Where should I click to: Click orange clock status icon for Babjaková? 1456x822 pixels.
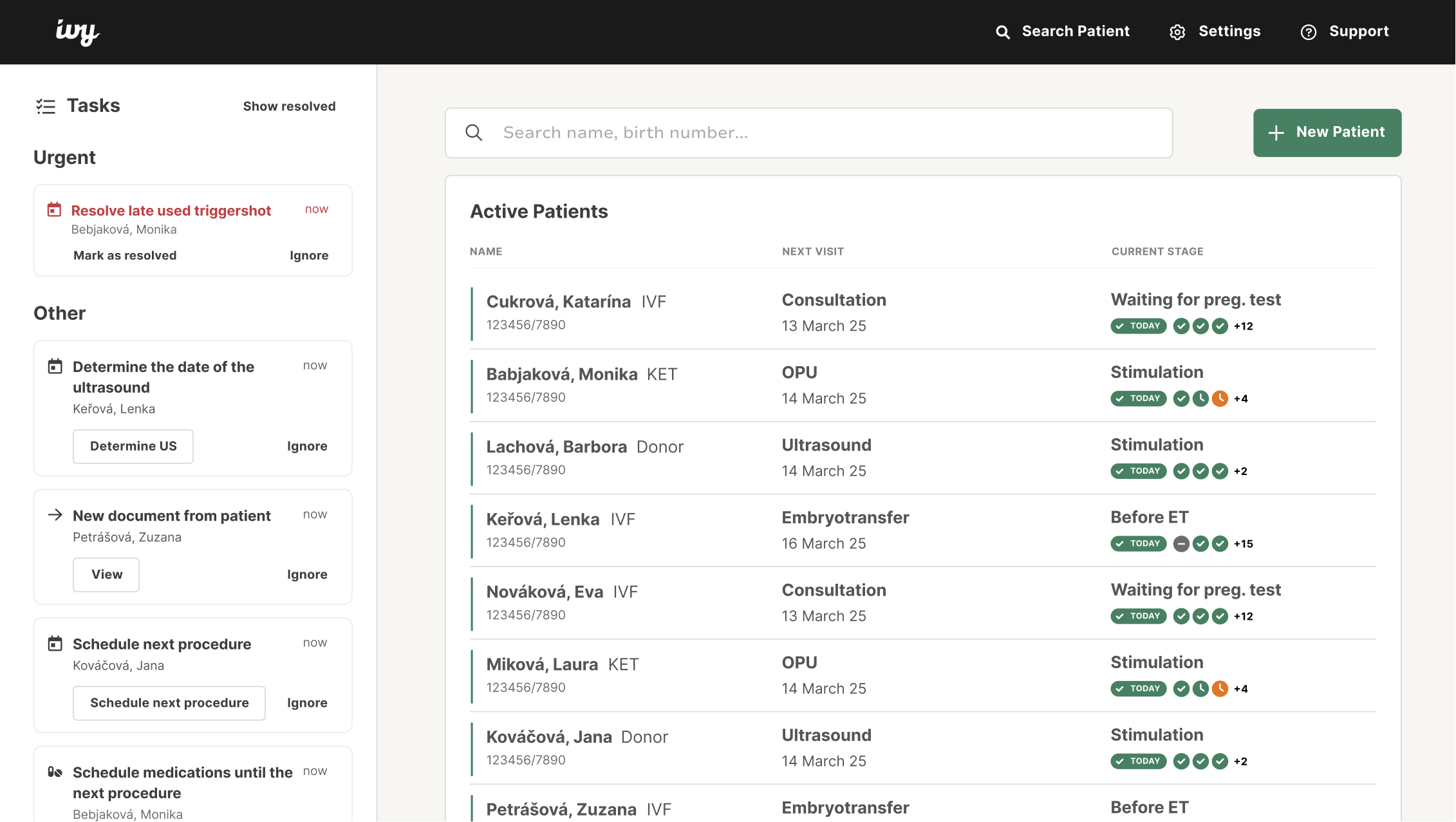1220,398
